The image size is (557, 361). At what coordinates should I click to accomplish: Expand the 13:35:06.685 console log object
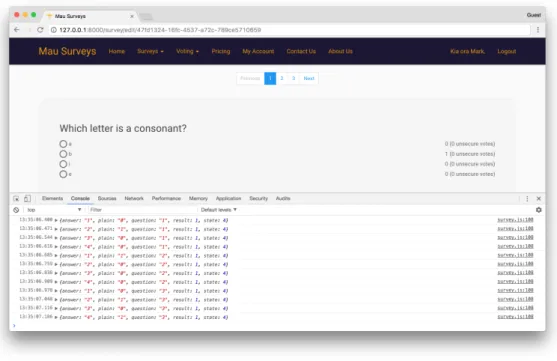click(56, 256)
